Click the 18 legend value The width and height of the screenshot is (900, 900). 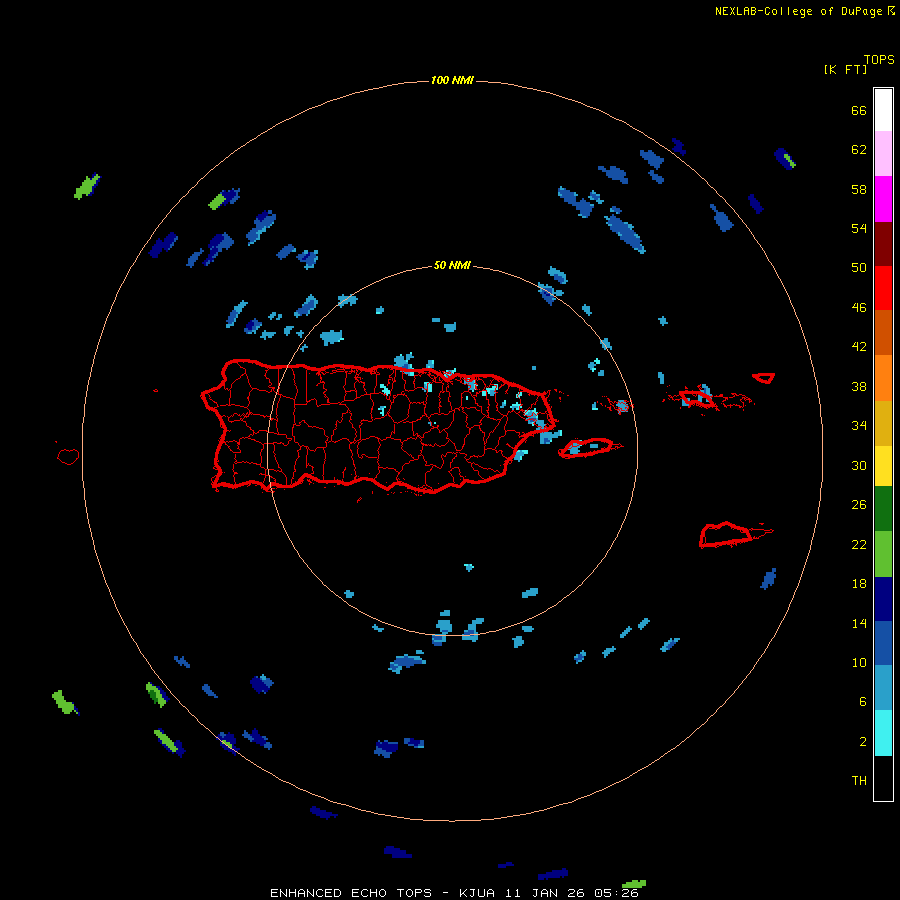click(859, 584)
